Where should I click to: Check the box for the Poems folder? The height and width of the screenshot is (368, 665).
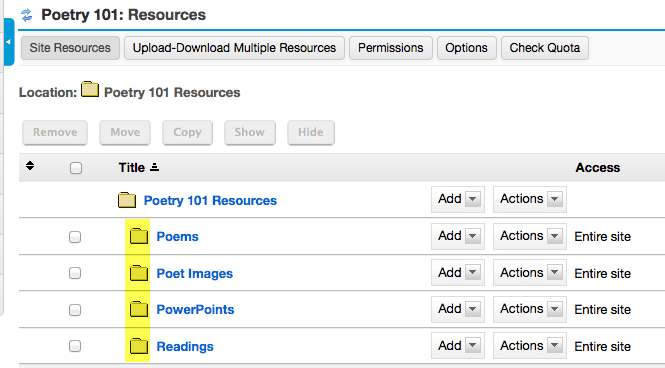coord(75,237)
